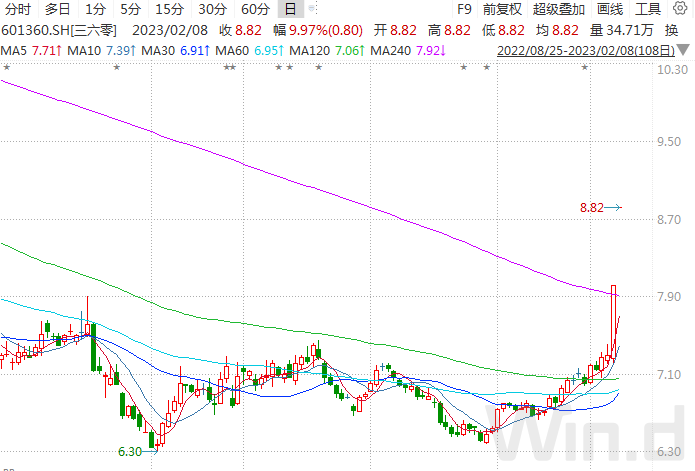The width and height of the screenshot is (695, 471).
Task: Click the date 2023/02/08 in header
Action: pyautogui.click(x=170, y=30)
